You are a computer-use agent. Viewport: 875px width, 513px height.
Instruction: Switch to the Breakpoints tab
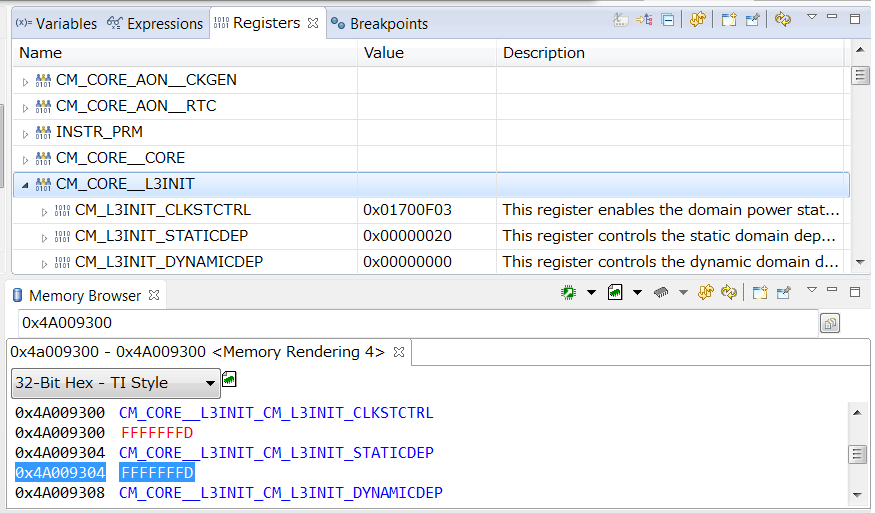click(379, 23)
